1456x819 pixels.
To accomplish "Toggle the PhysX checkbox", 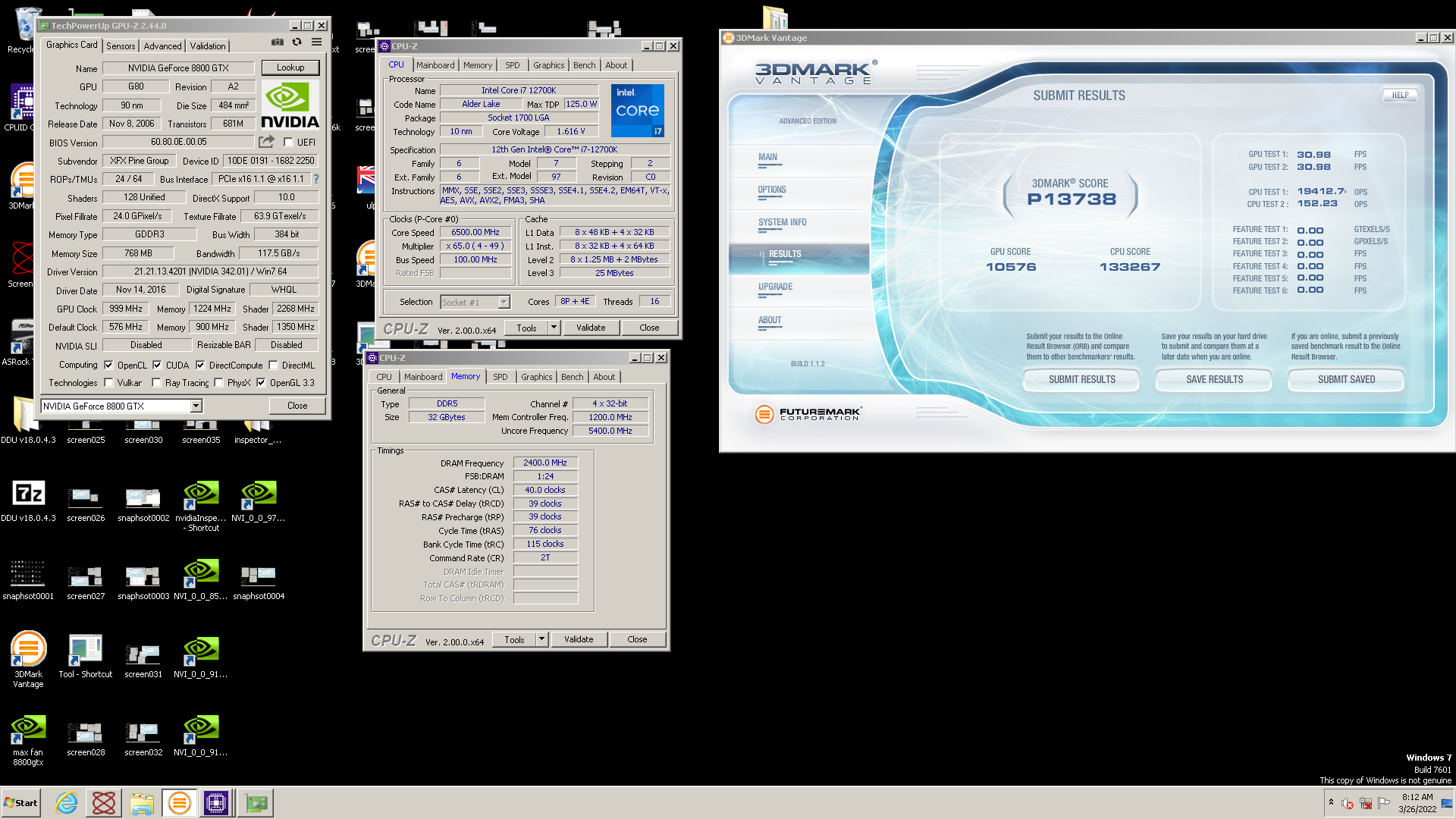I will tap(218, 383).
